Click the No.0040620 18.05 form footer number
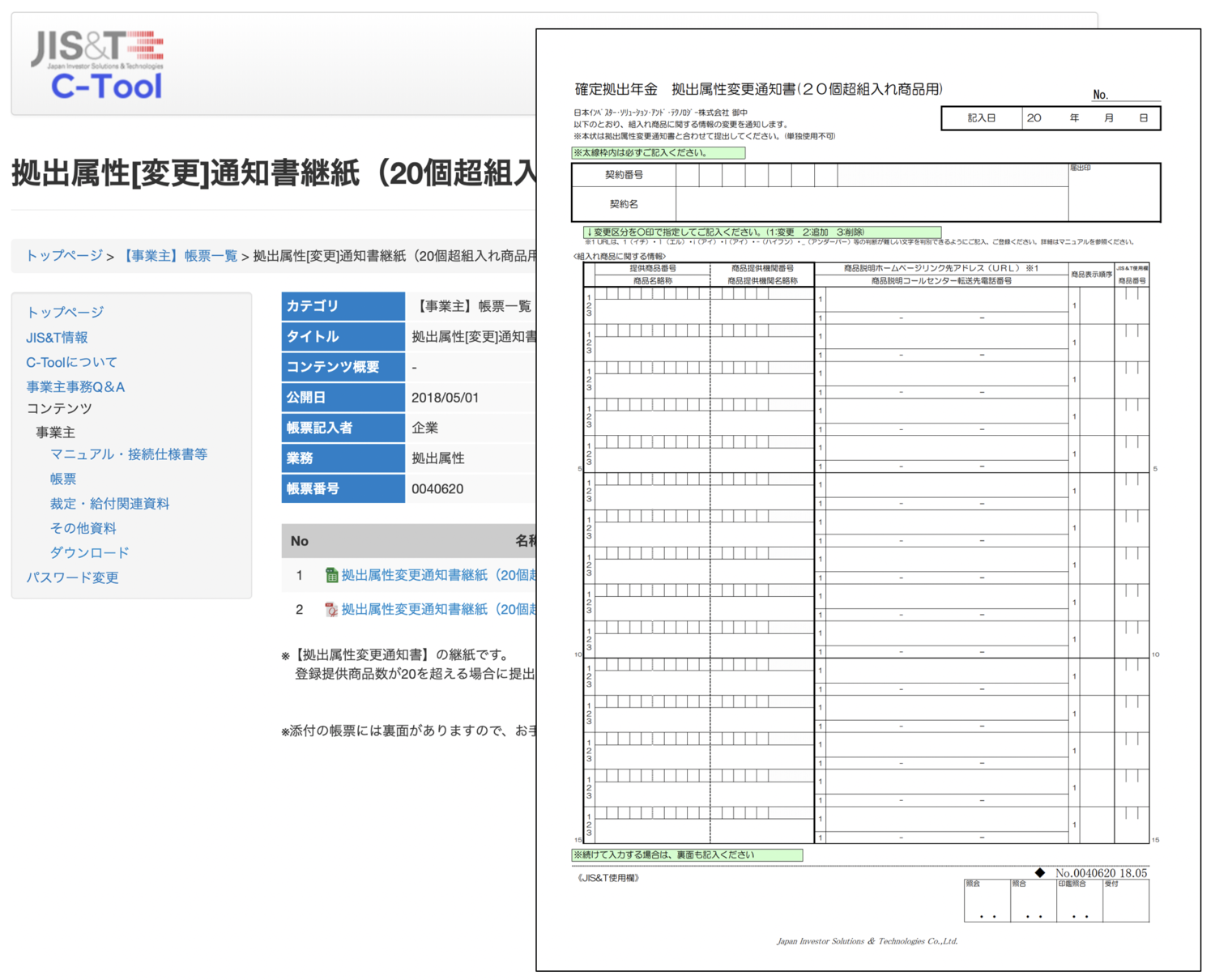1215x980 pixels. (x=1101, y=873)
